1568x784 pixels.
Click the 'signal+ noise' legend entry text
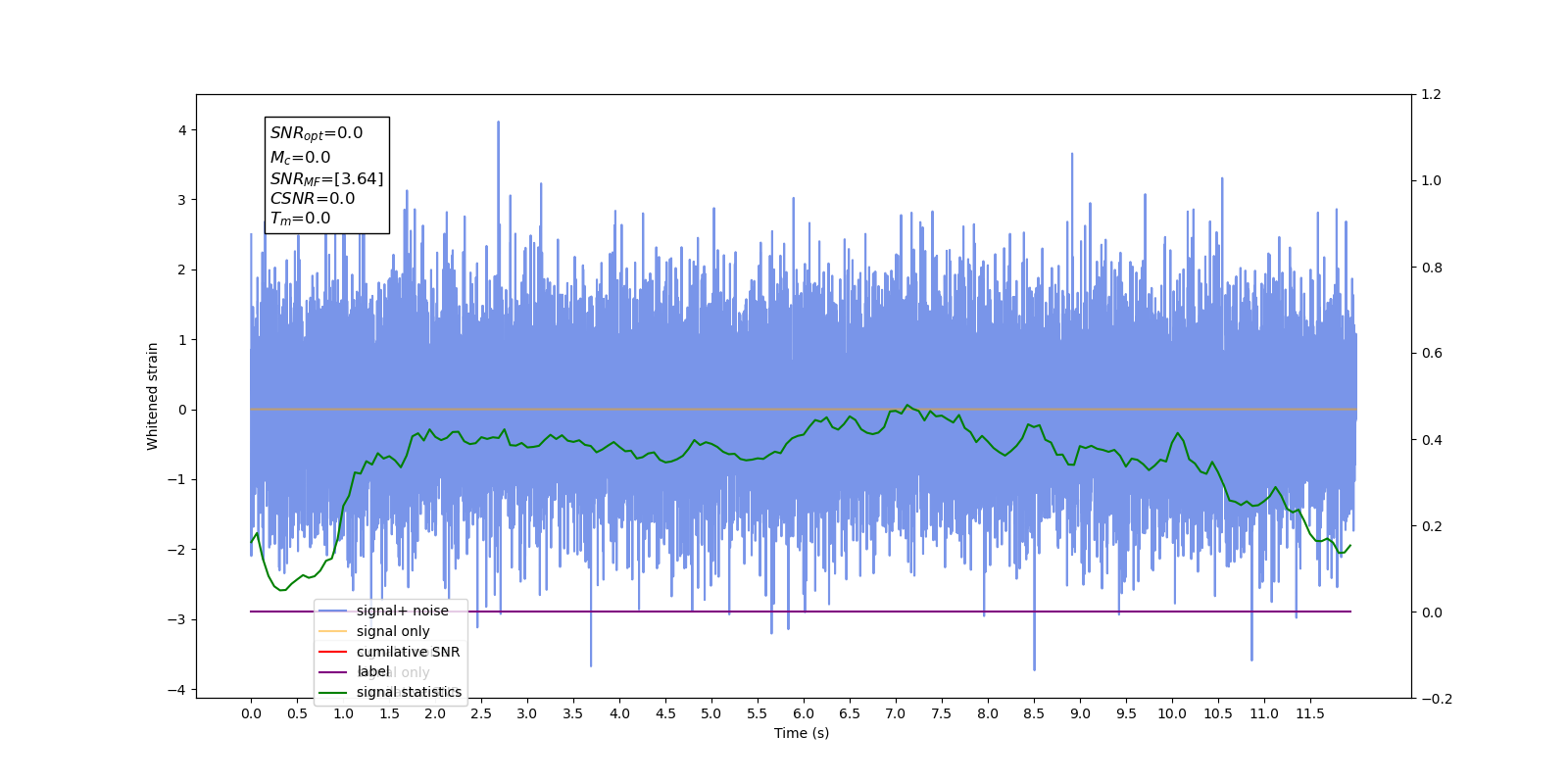pos(402,611)
